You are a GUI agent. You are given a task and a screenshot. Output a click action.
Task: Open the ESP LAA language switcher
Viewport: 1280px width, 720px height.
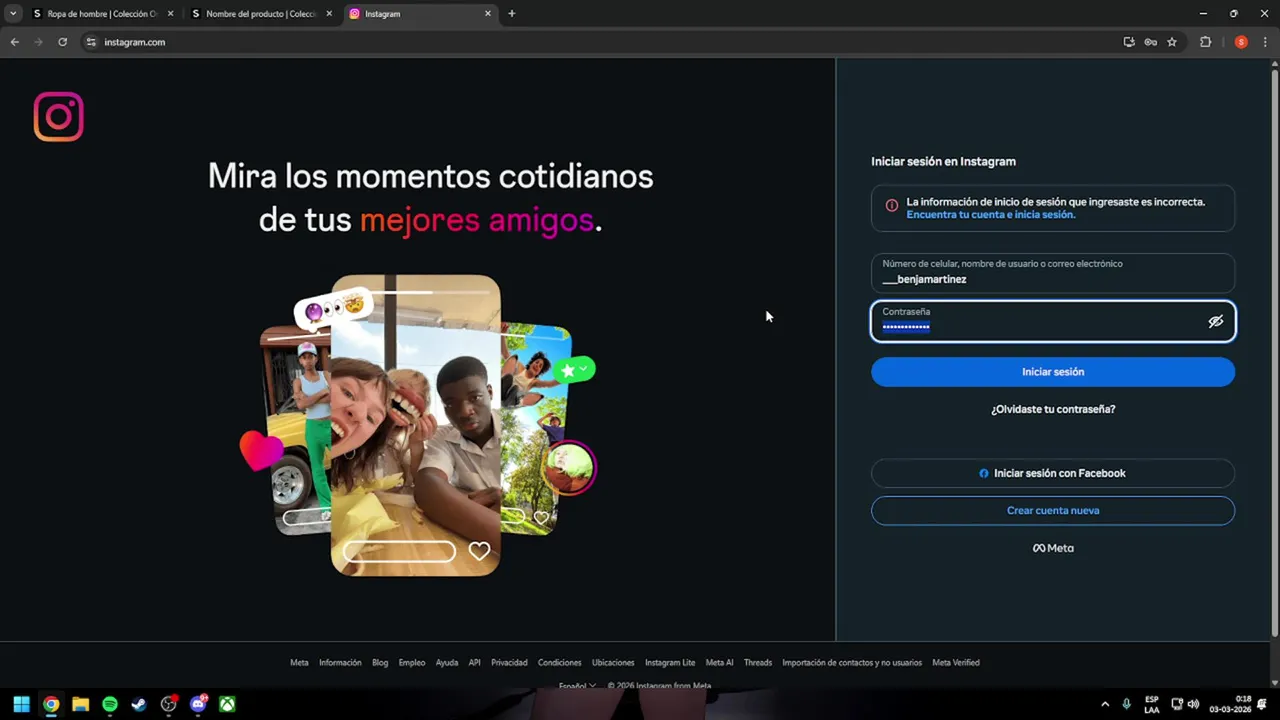pos(1152,704)
